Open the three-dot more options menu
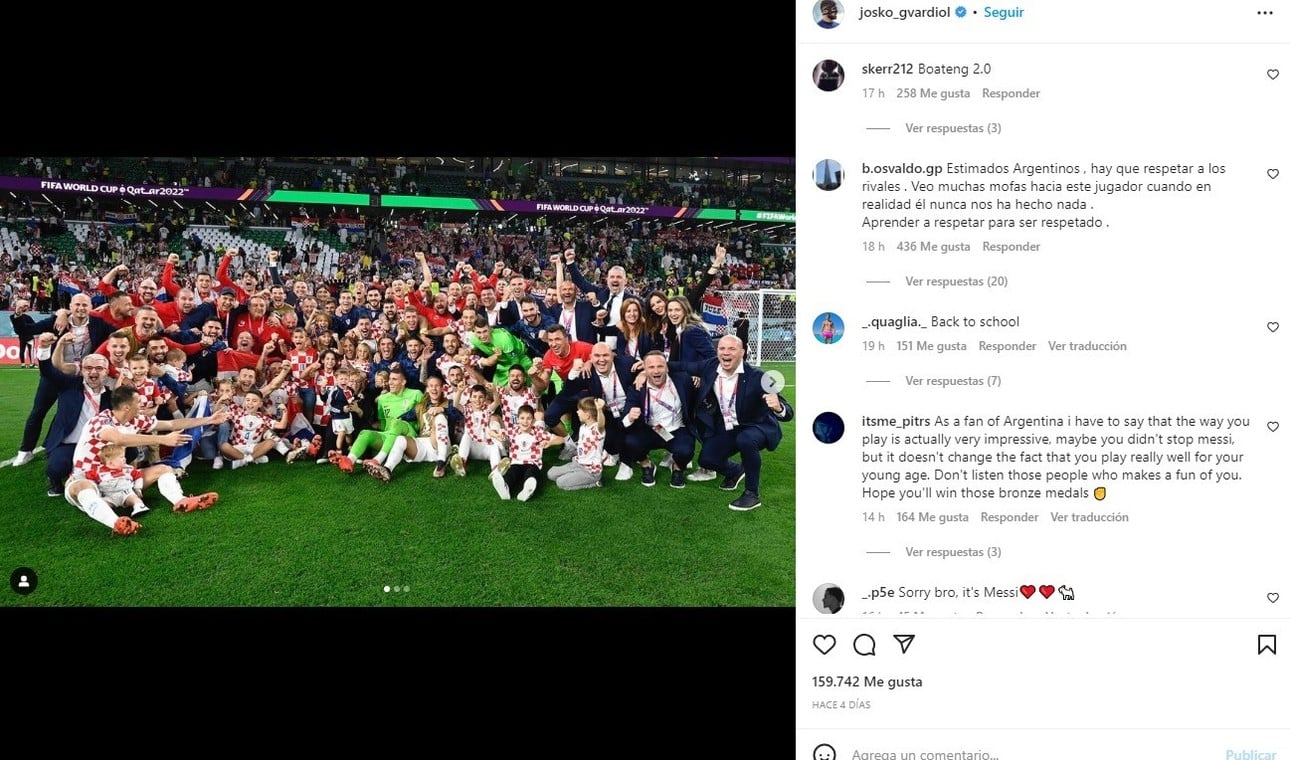Image resolution: width=1290 pixels, height=760 pixels. (x=1265, y=13)
